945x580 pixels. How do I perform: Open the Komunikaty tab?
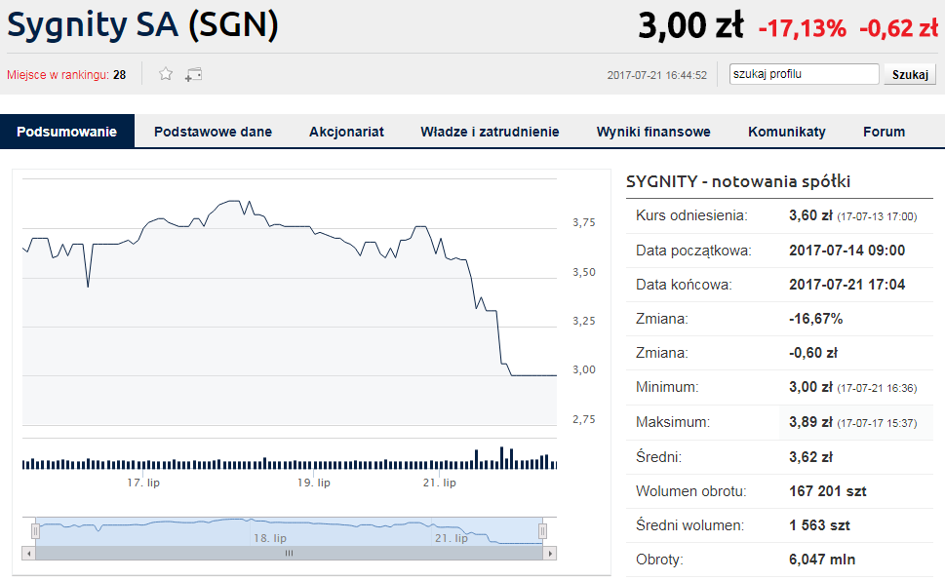(786, 131)
